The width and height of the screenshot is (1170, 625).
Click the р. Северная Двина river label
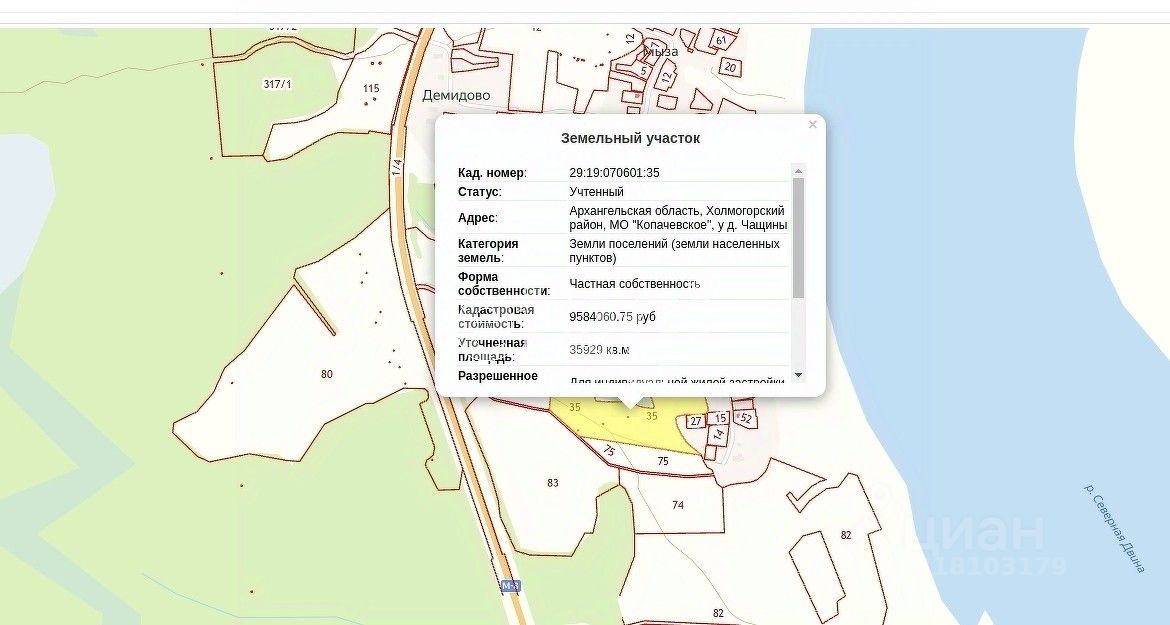pyautogui.click(x=1115, y=528)
